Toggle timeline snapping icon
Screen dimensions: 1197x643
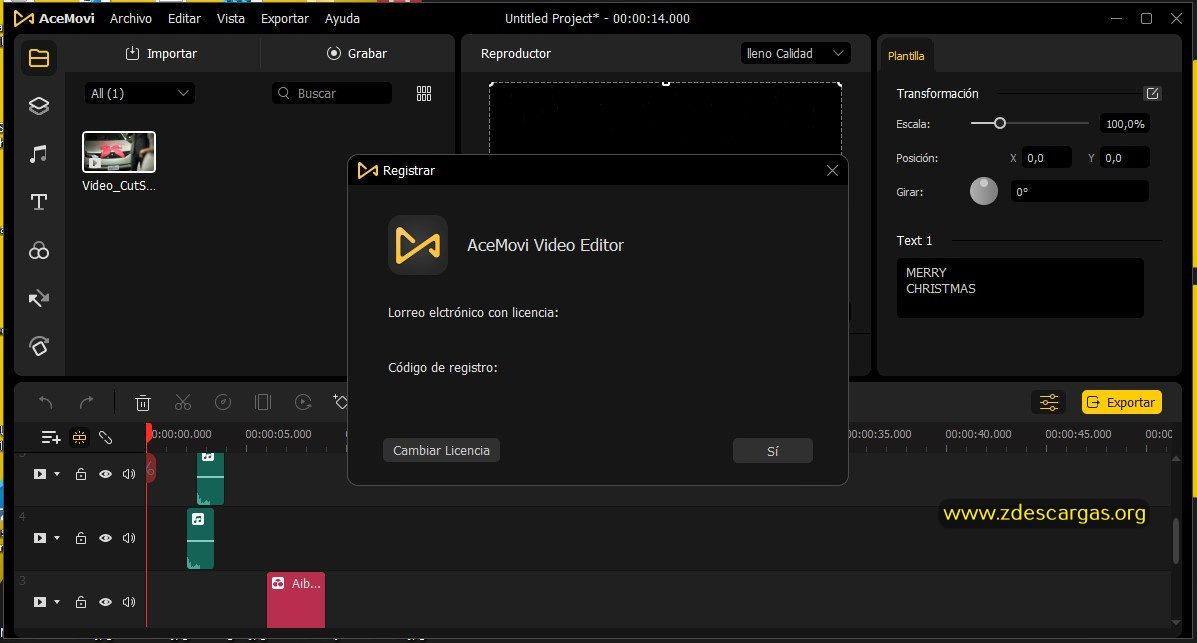tap(79, 438)
